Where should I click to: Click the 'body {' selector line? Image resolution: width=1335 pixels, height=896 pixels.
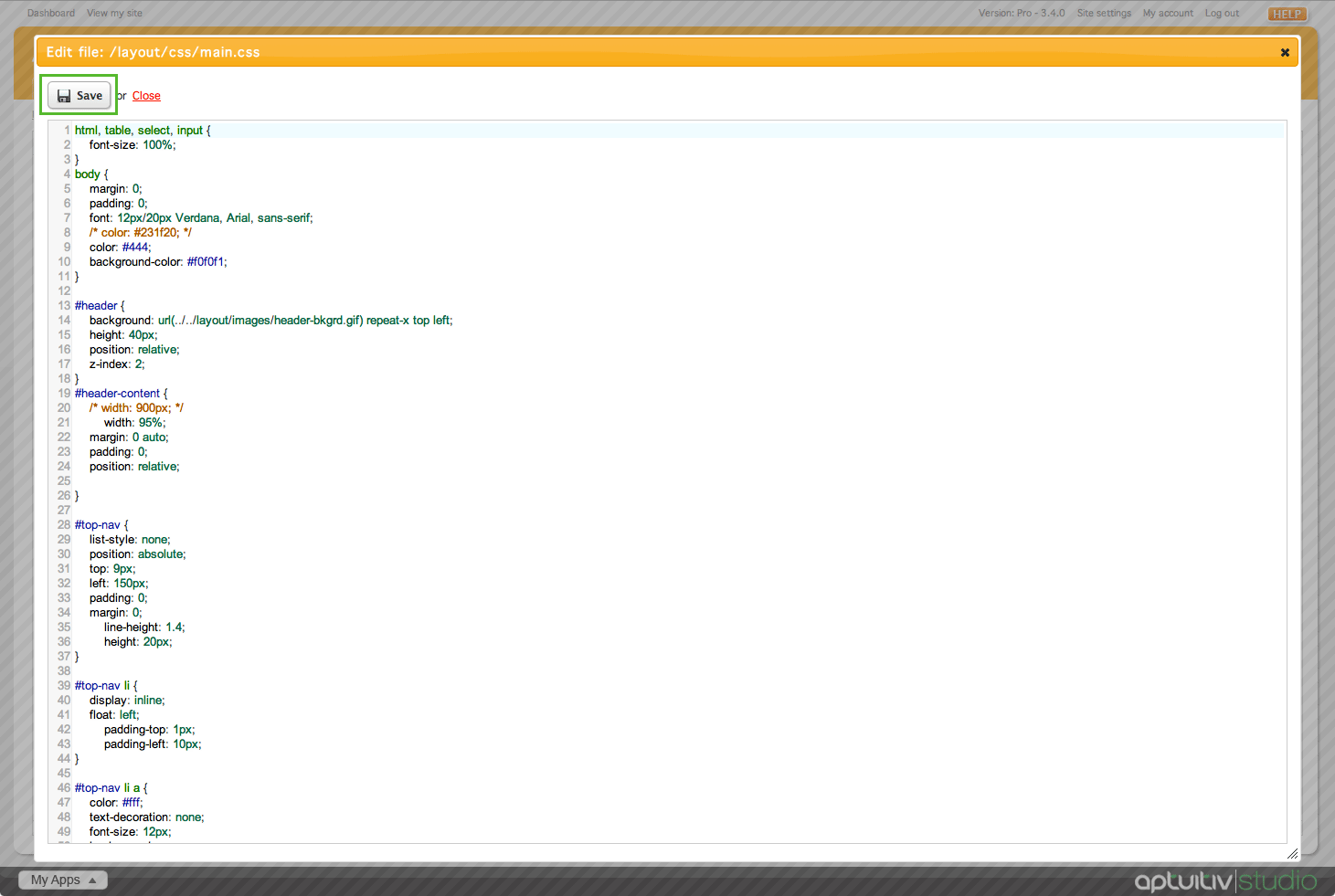click(x=91, y=174)
